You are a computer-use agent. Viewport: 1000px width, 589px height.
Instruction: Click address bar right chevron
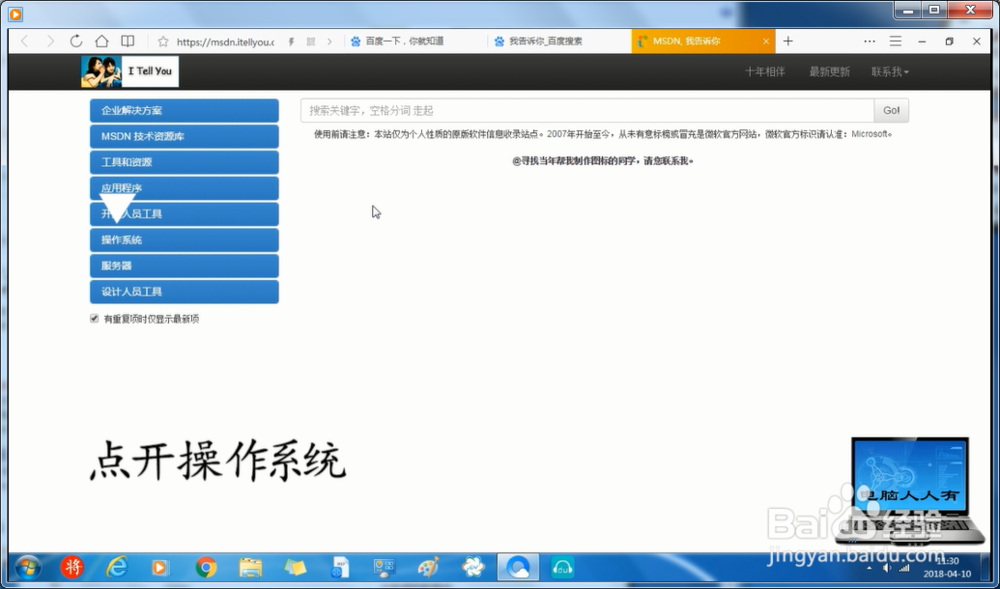(329, 41)
